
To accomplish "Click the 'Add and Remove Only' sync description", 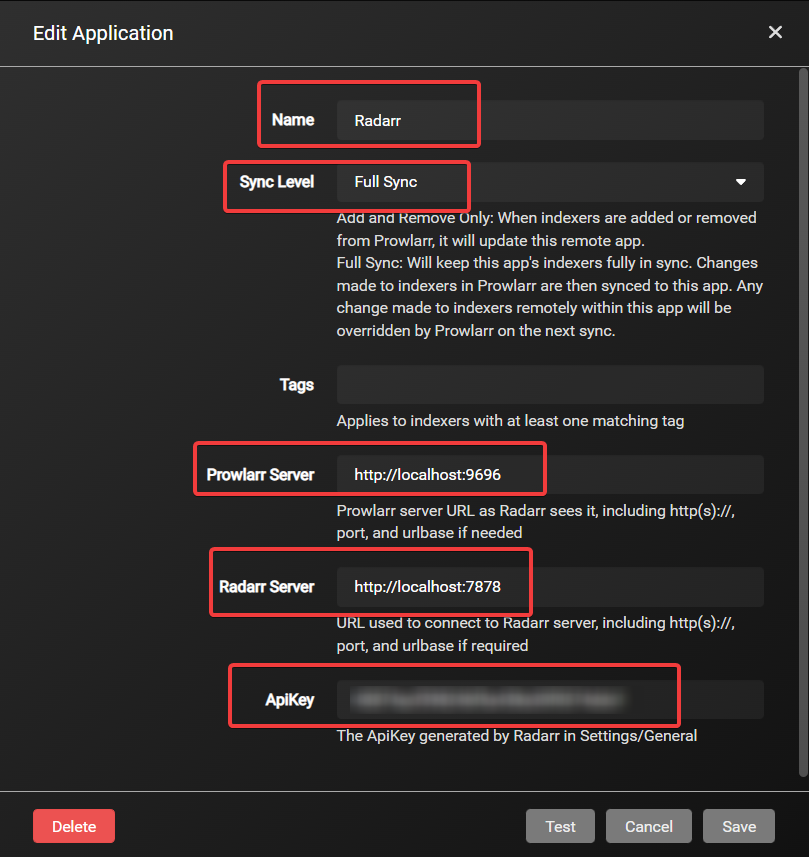I will coord(547,229).
